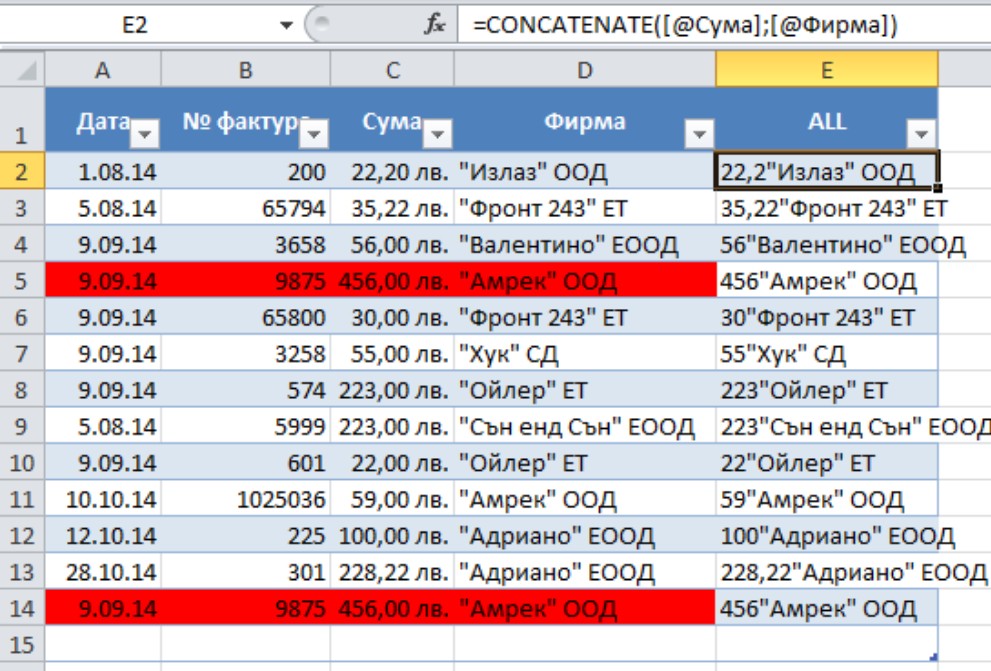Select cell with date 1.08.14
The image size is (991, 671).
[103, 171]
